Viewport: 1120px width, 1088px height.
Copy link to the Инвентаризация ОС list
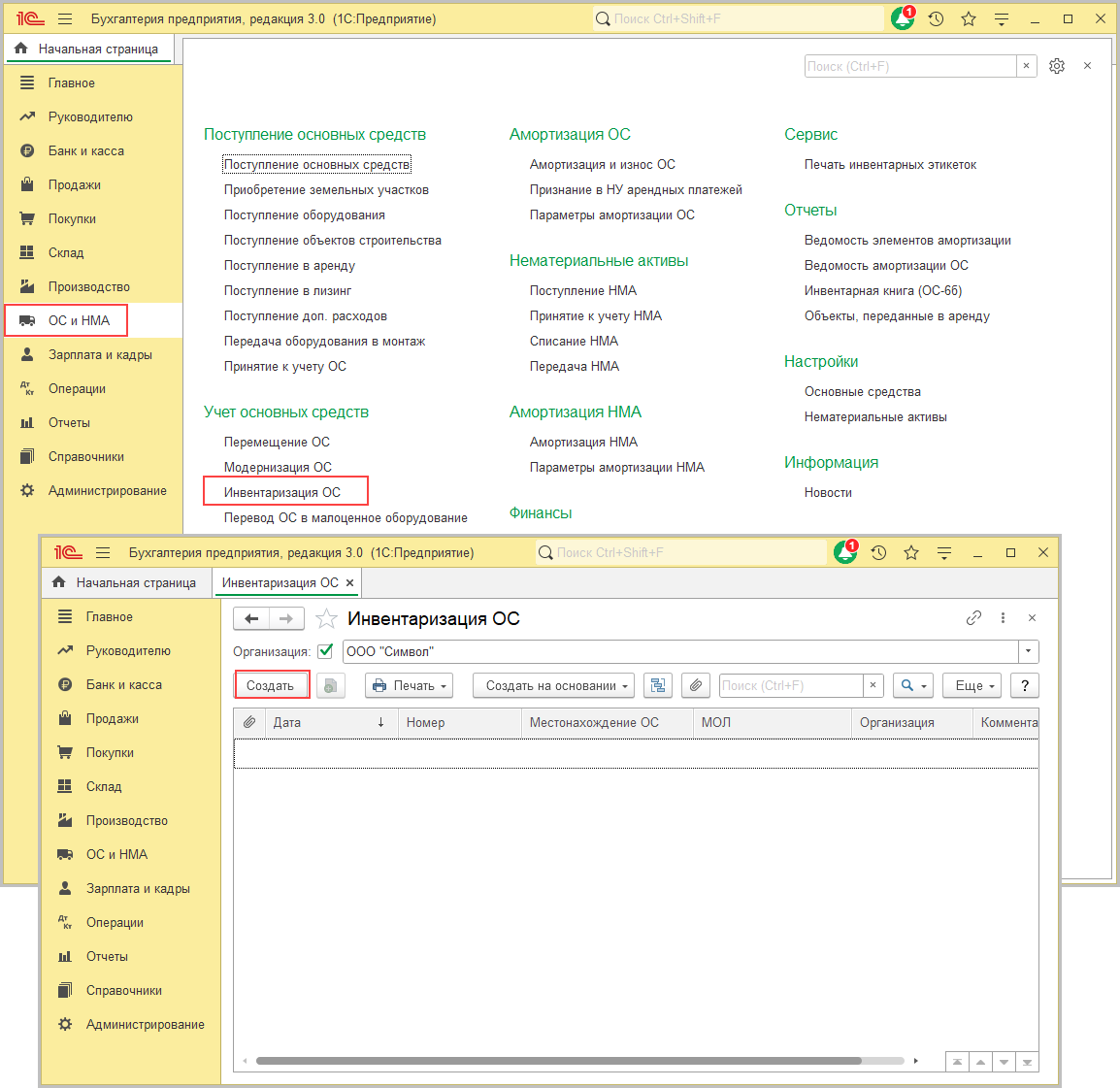(x=973, y=618)
